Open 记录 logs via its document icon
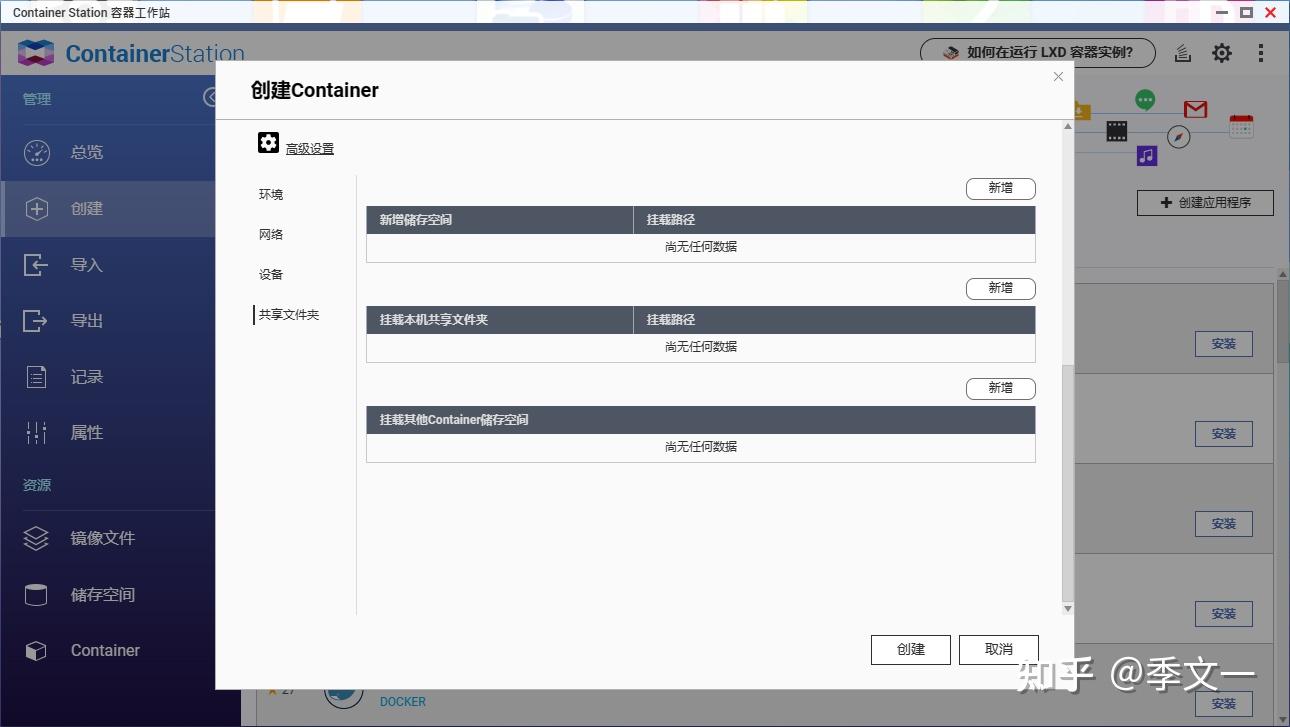 coord(36,376)
